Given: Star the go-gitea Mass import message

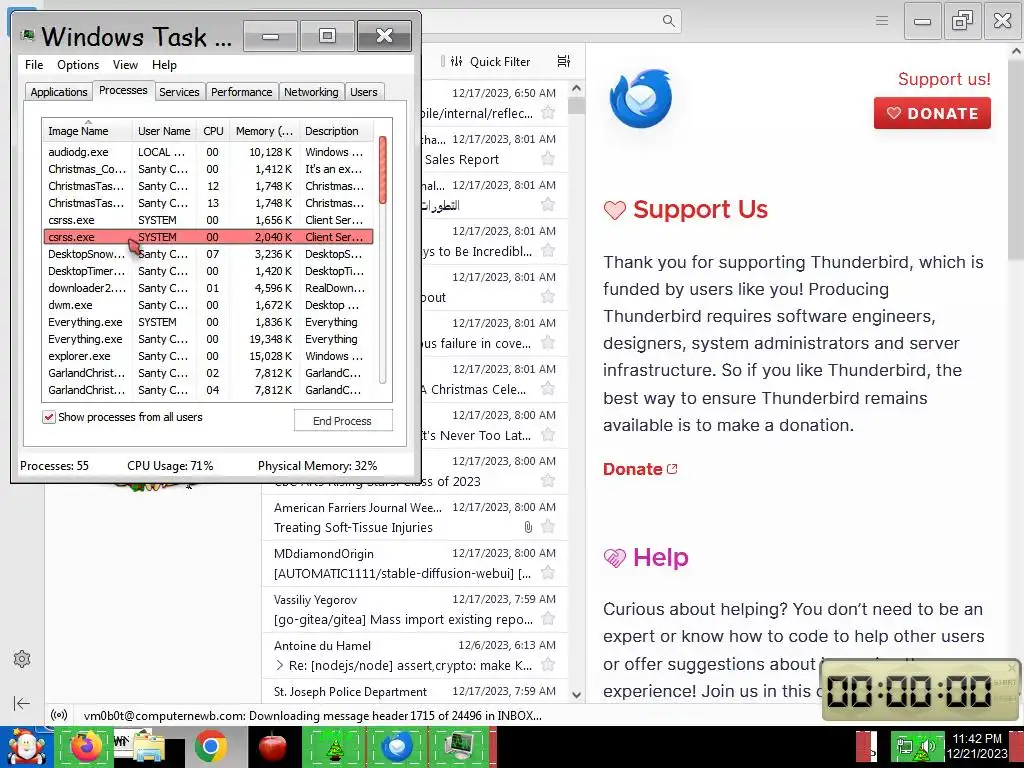Looking at the screenshot, I should click(x=548, y=618).
